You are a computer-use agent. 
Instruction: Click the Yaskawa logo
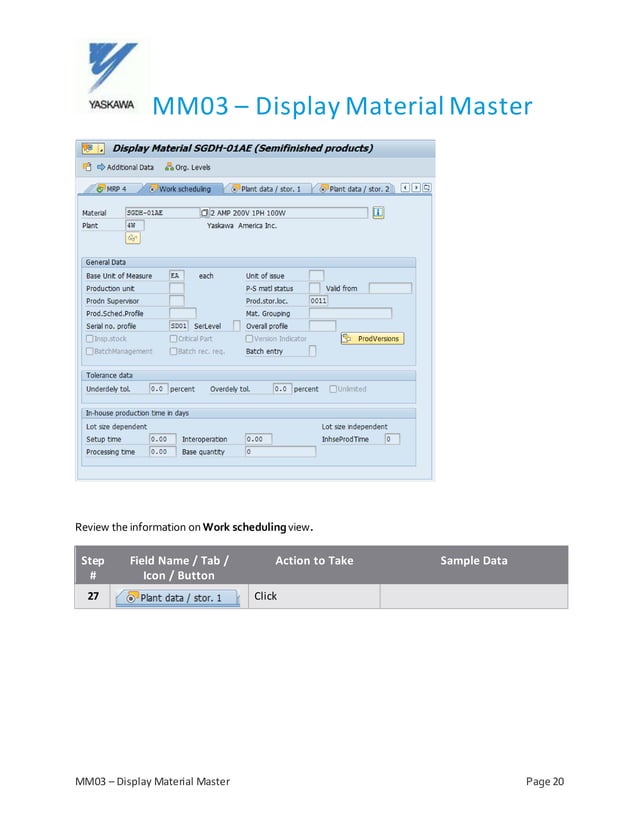pyautogui.click(x=112, y=76)
